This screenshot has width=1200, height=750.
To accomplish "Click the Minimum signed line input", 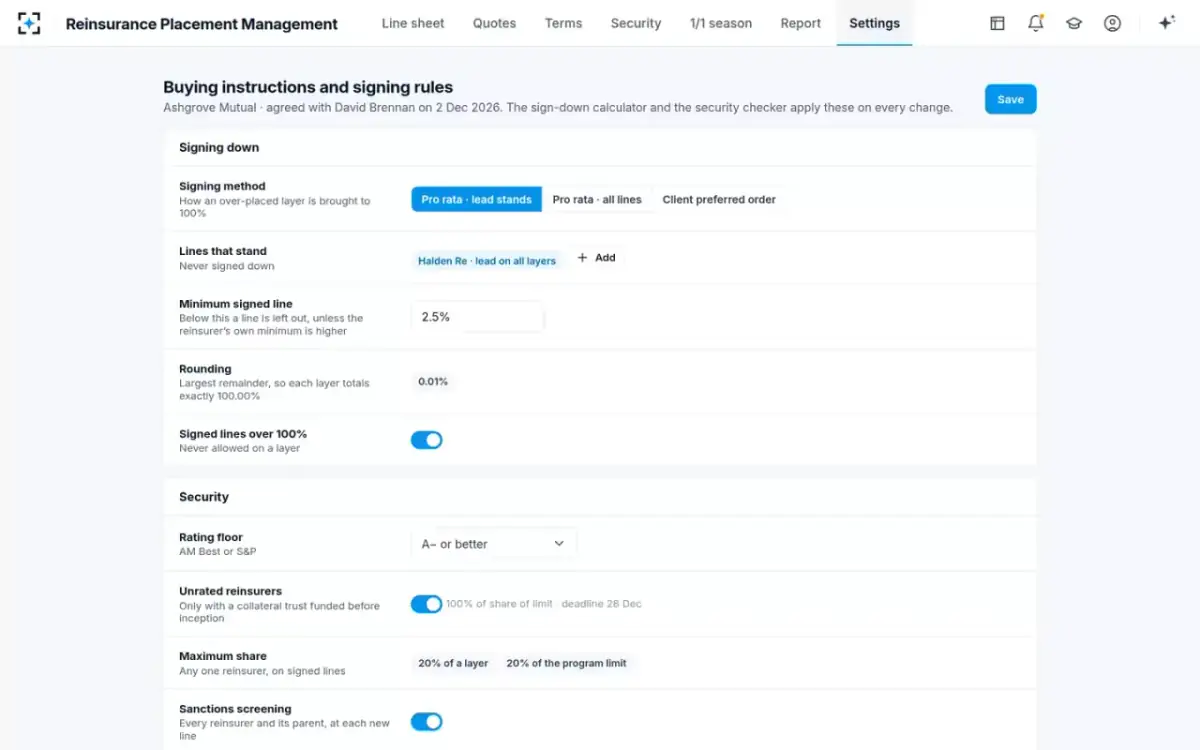I will pos(477,317).
